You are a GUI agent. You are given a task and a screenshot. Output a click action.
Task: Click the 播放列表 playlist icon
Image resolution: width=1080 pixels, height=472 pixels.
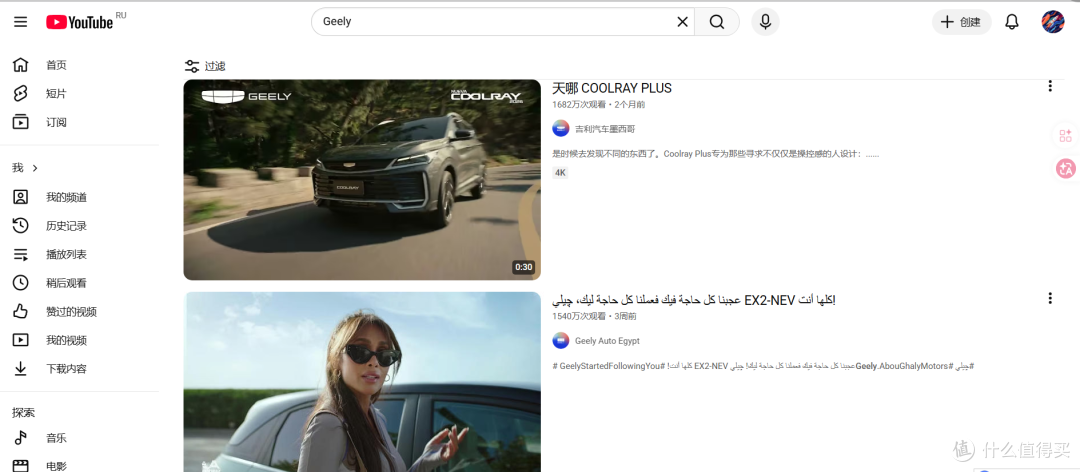tap(21, 255)
